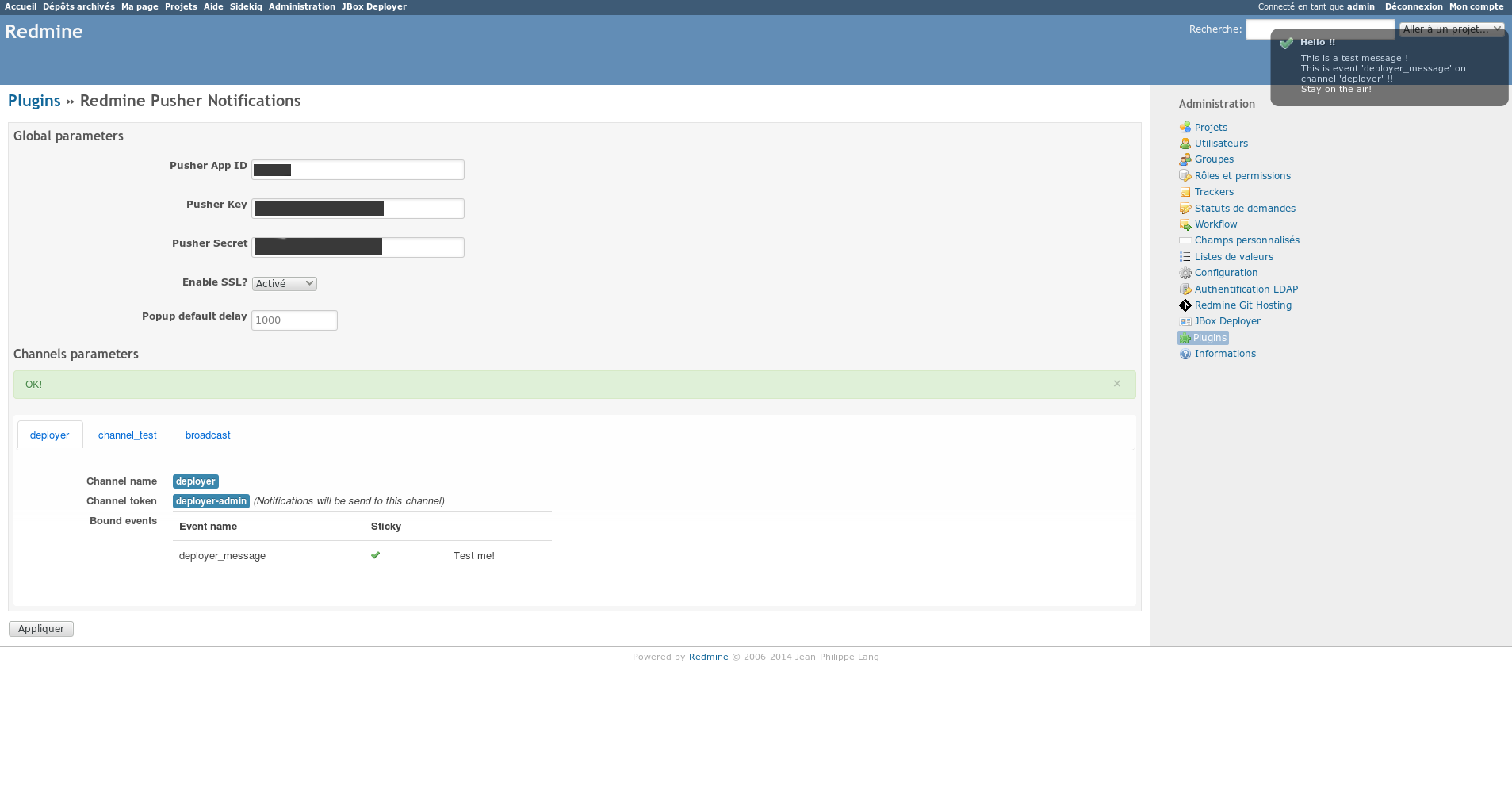Click the 'deployer_message' event name cell
The height and width of the screenshot is (805, 1512).
pyautogui.click(x=222, y=556)
